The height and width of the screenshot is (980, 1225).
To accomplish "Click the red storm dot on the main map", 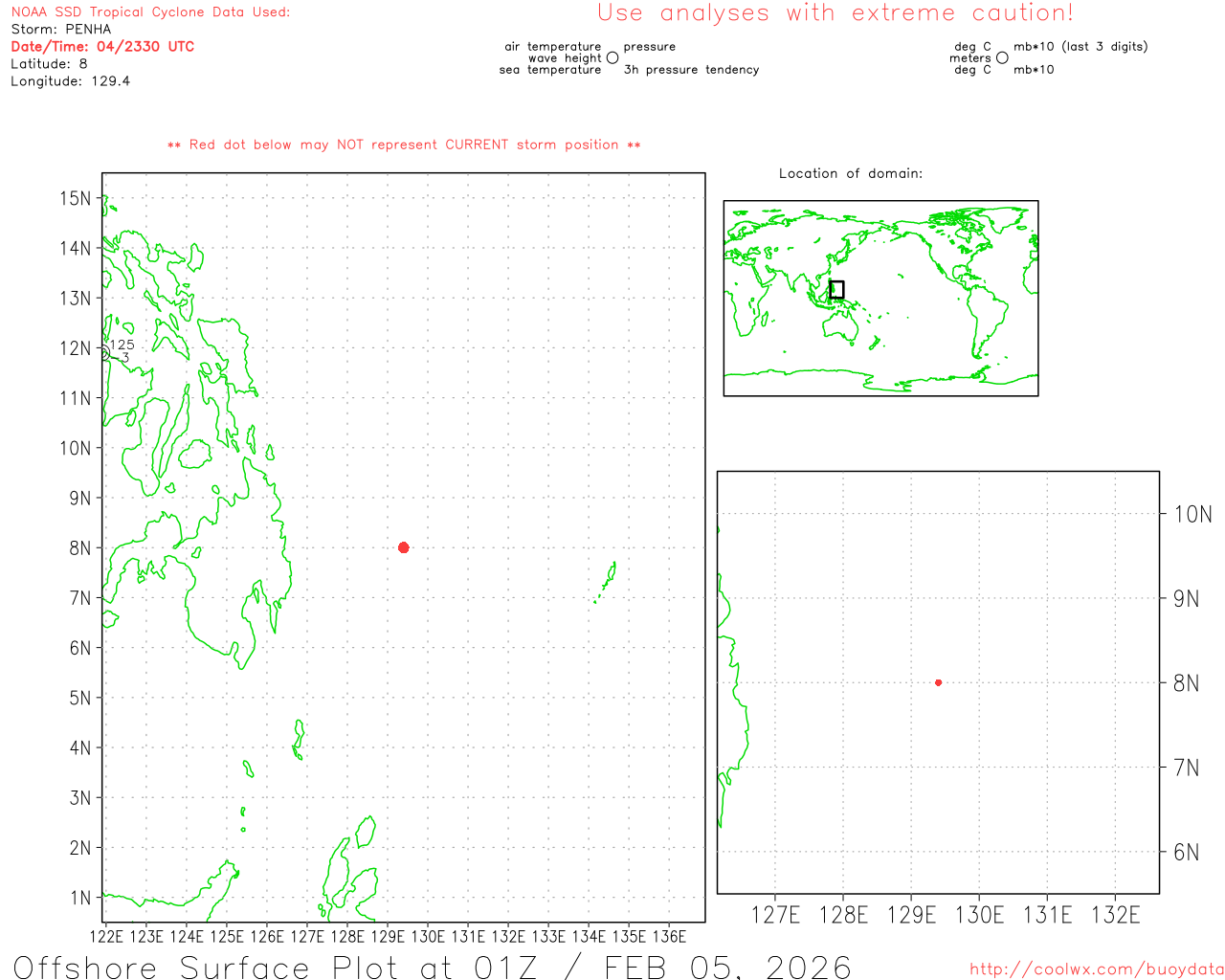I will (403, 547).
